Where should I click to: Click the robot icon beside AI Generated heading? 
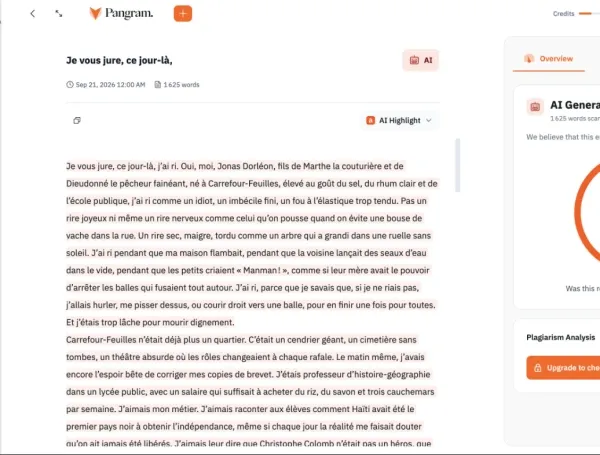pos(535,107)
